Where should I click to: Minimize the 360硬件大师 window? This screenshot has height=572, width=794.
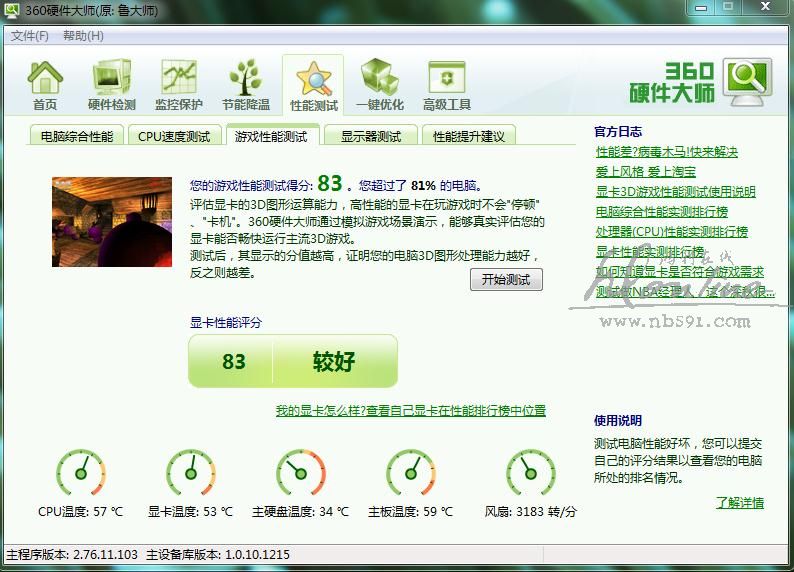coord(701,7)
